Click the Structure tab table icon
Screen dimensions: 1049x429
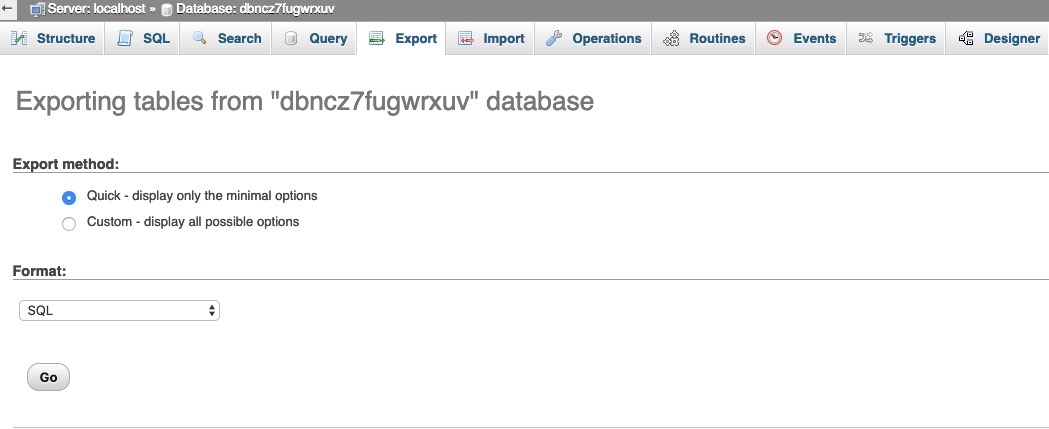19,38
